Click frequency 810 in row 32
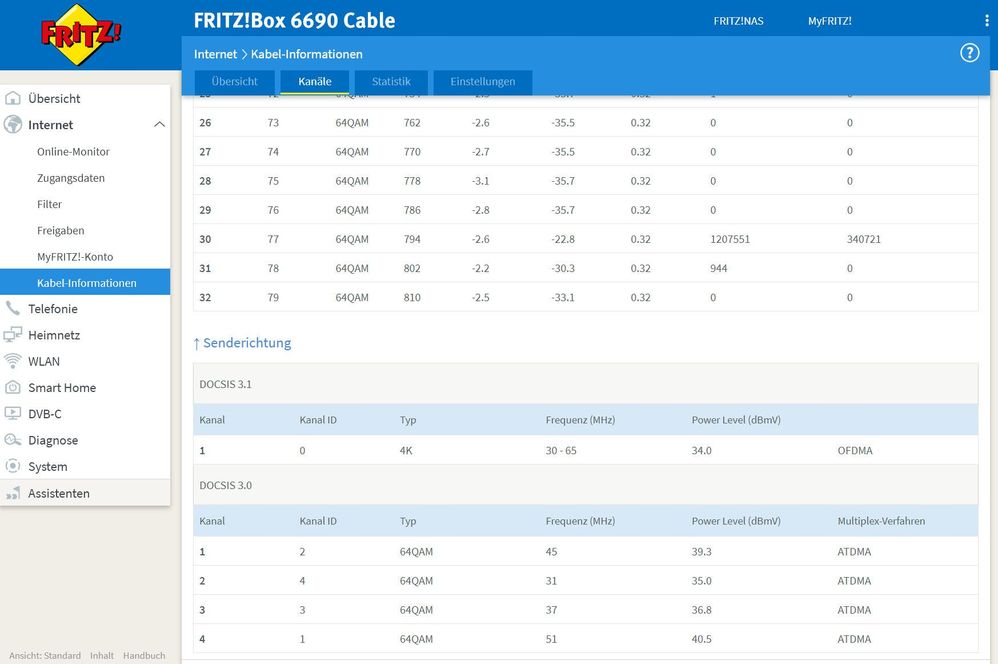This screenshot has height=664, width=998. 412,297
